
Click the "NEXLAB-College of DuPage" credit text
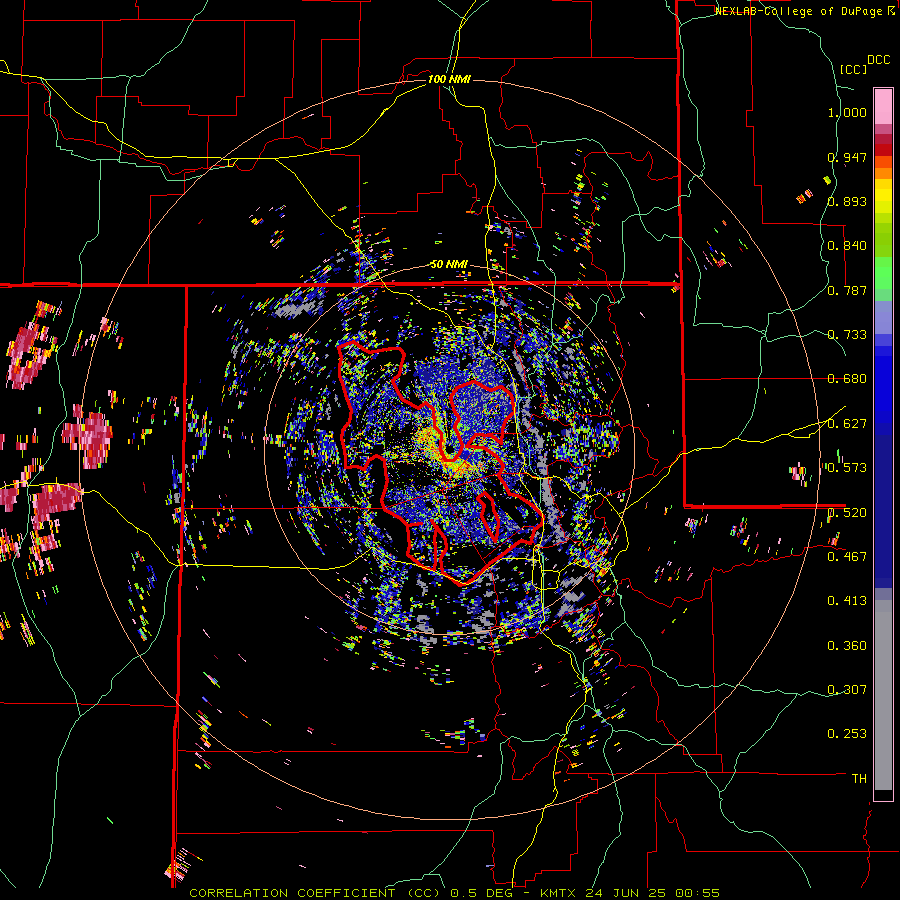tap(800, 11)
